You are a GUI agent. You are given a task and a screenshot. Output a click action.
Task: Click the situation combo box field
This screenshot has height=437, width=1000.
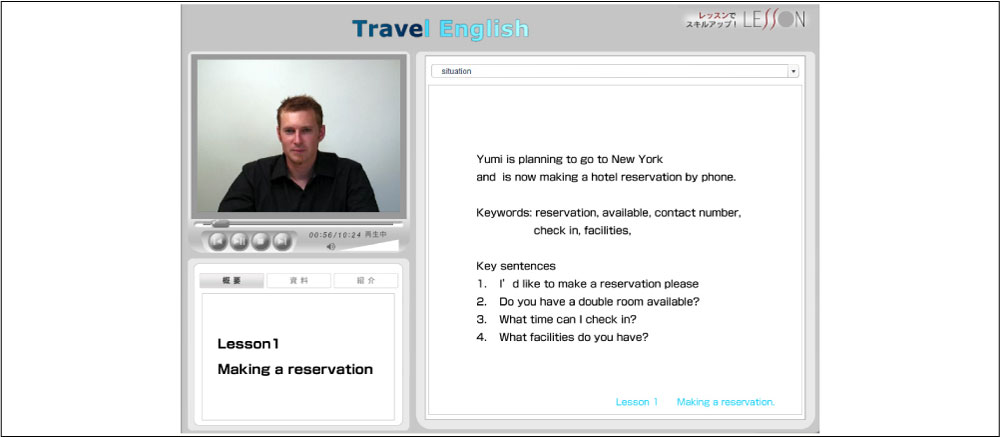click(x=615, y=71)
